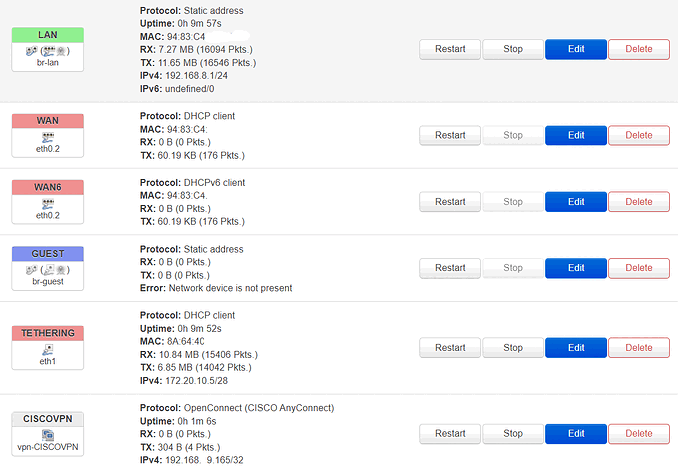Select the blue GUEST interface label
The height and width of the screenshot is (476, 690).
click(48, 254)
